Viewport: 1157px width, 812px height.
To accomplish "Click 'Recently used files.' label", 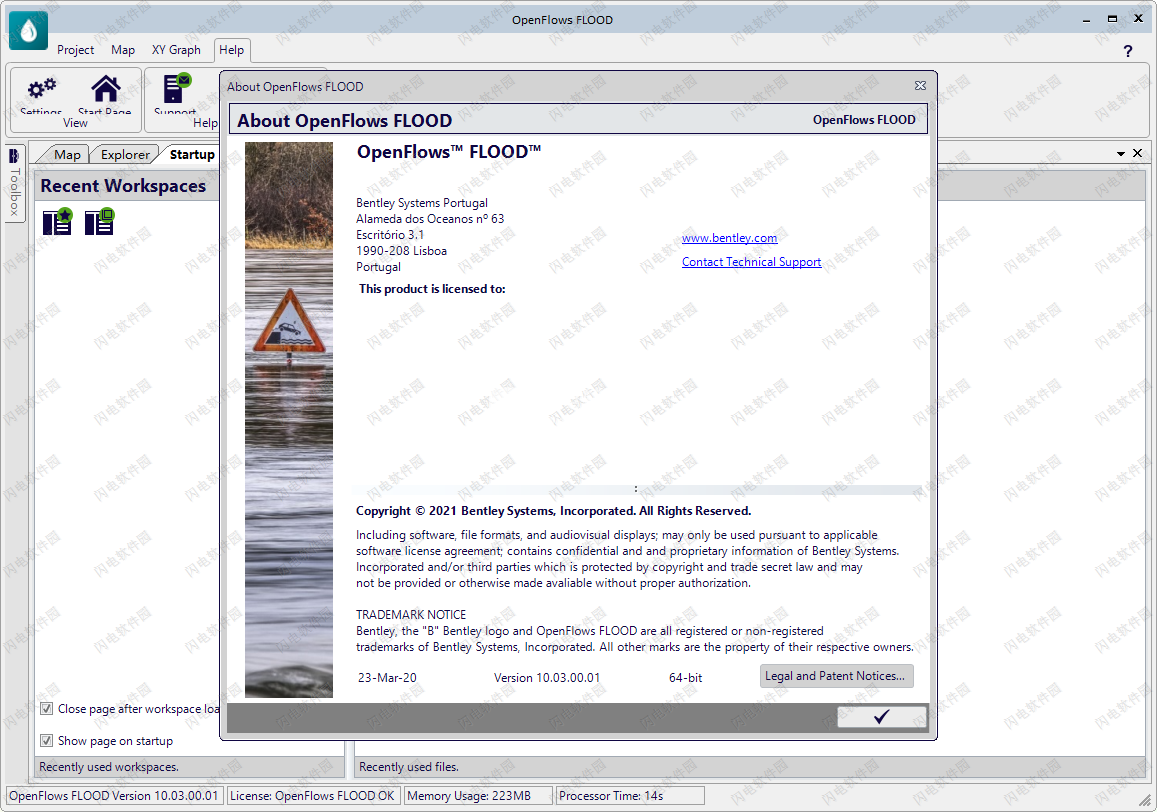I will click(x=409, y=767).
